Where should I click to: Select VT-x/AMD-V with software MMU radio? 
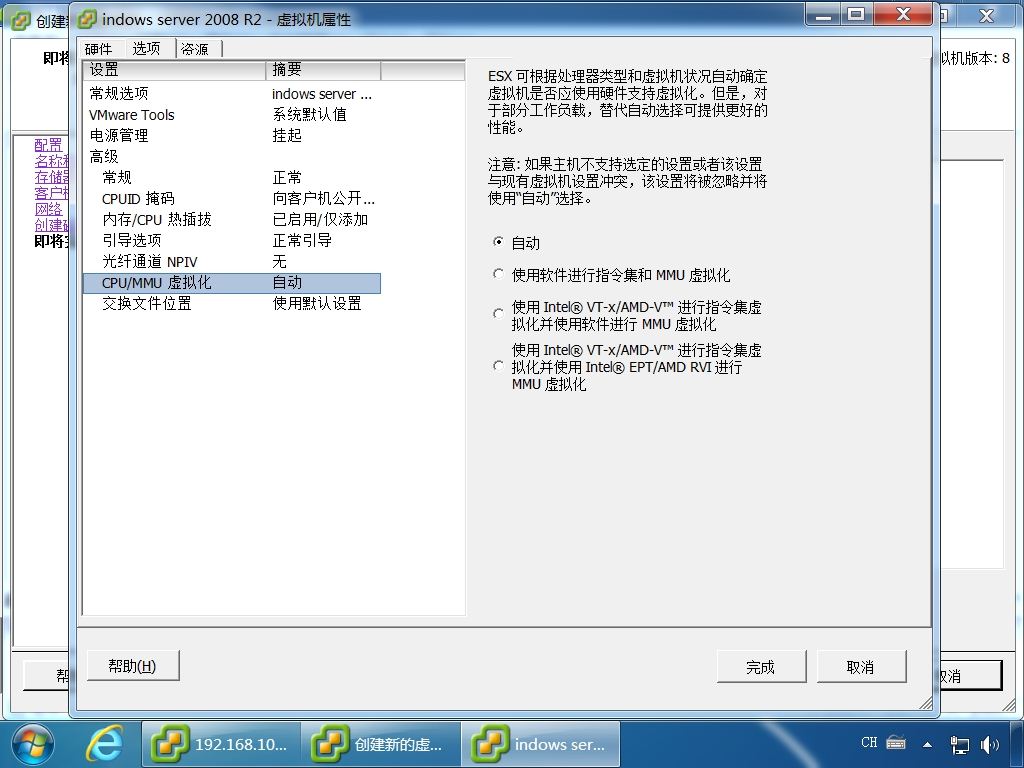[498, 313]
